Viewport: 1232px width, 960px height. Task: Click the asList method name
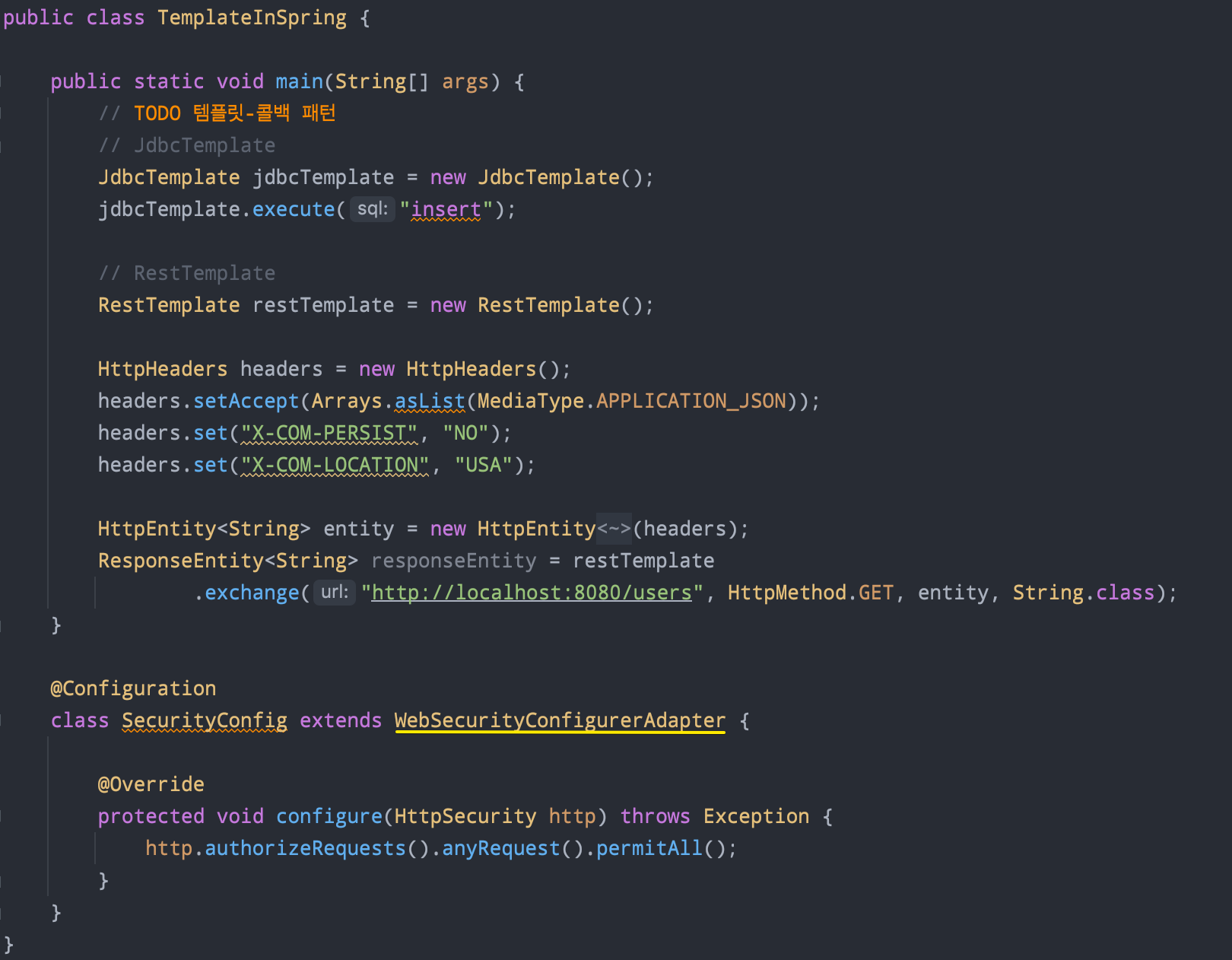tap(430, 401)
